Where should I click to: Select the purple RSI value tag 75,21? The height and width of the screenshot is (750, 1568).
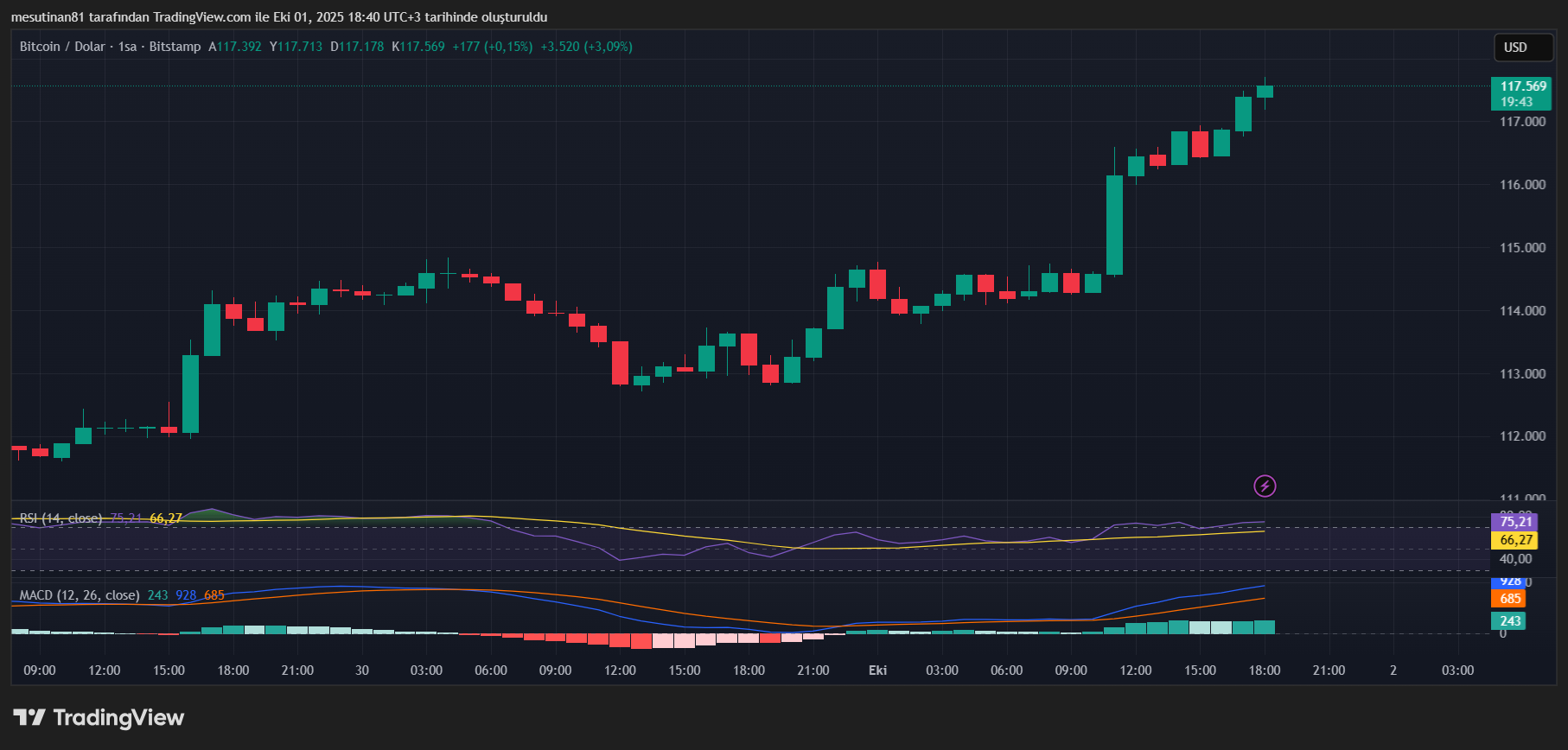pos(1514,522)
